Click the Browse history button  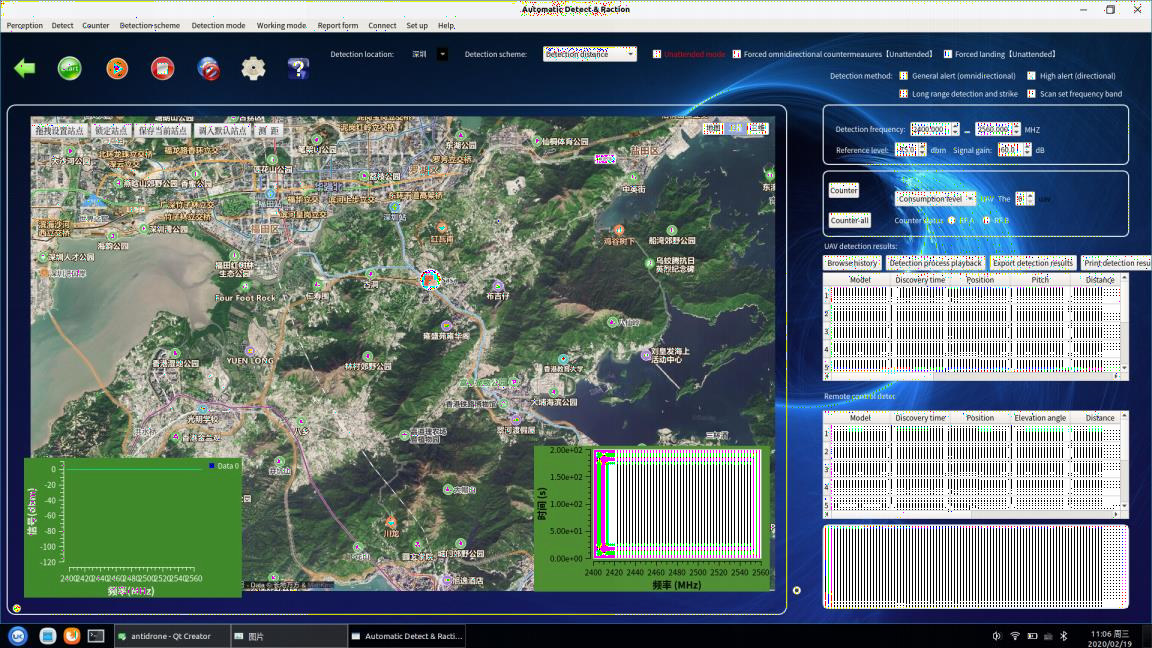tap(852, 263)
